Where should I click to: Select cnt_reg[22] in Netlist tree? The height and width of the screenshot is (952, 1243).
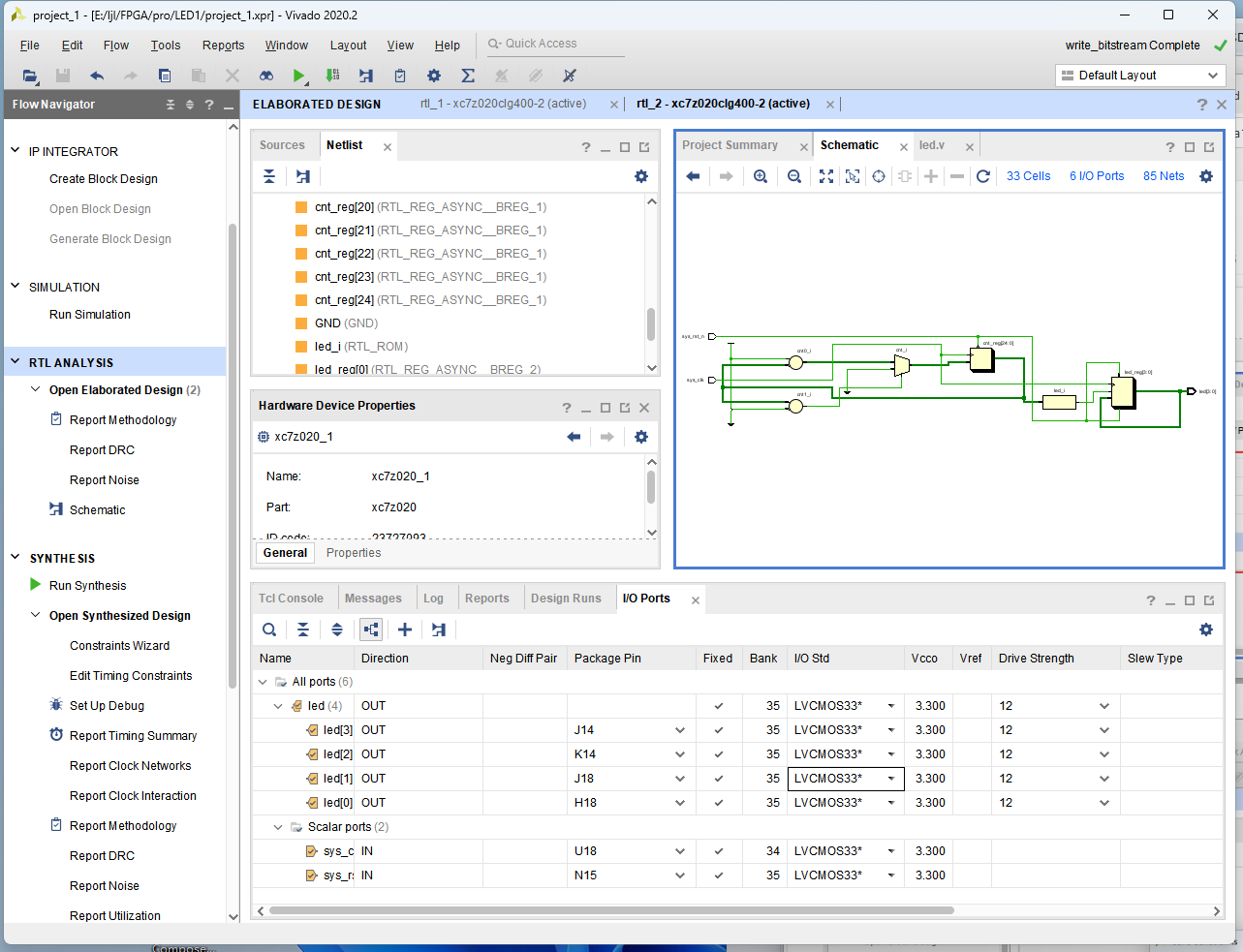point(430,254)
